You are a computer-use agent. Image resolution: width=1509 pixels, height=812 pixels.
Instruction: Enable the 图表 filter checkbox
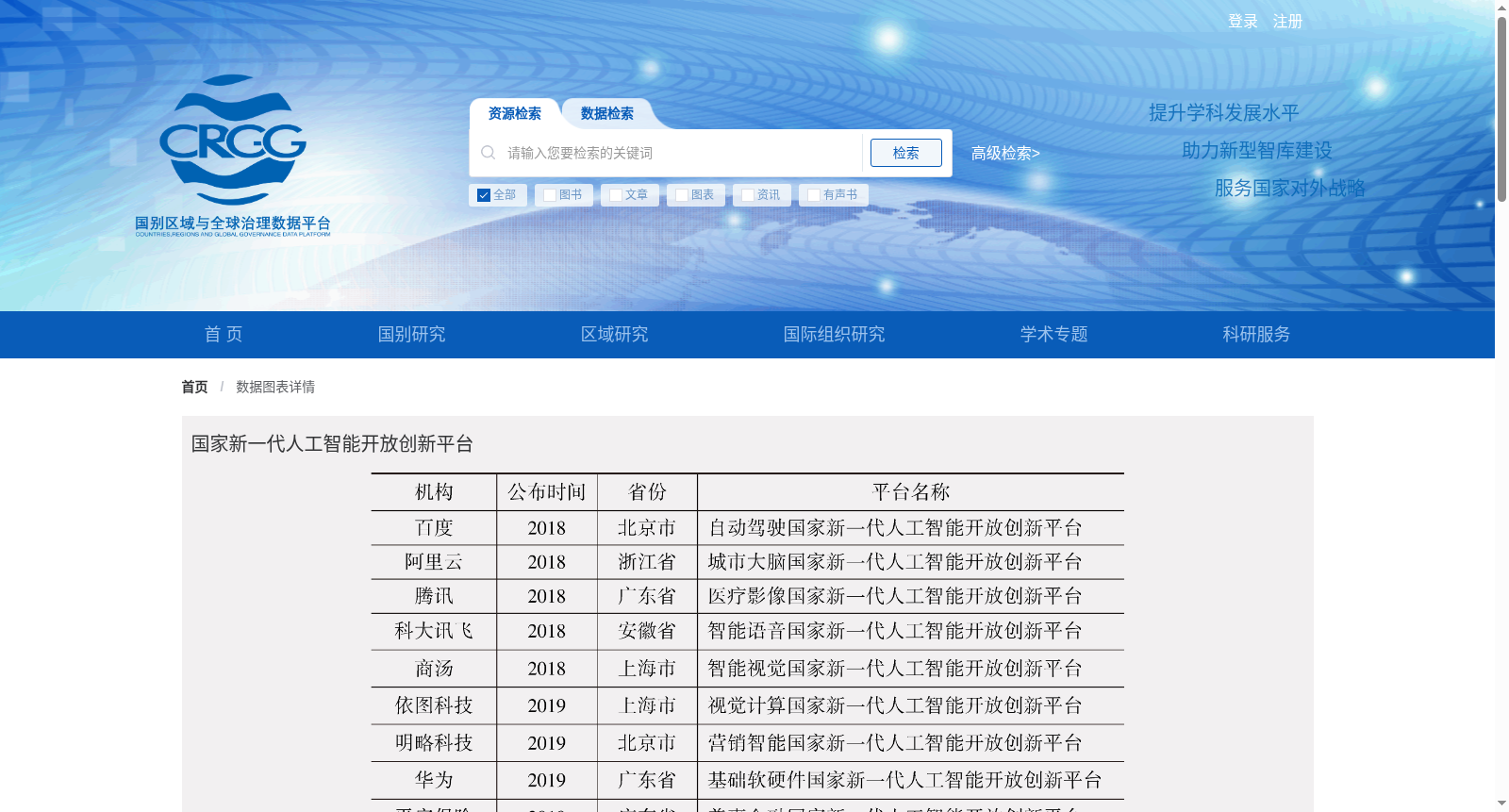[x=682, y=195]
